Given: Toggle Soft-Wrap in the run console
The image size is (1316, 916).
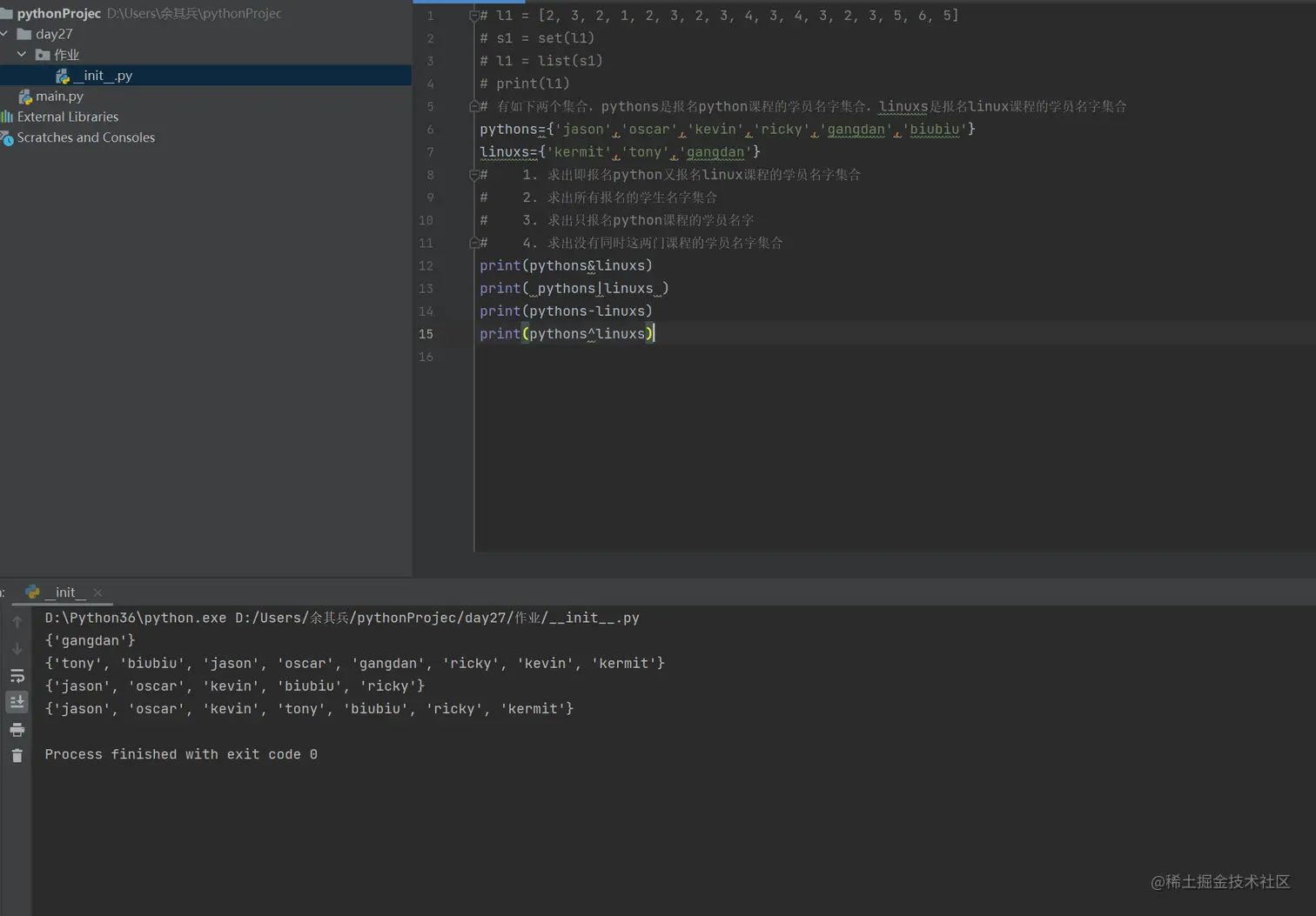Looking at the screenshot, I should 17,676.
